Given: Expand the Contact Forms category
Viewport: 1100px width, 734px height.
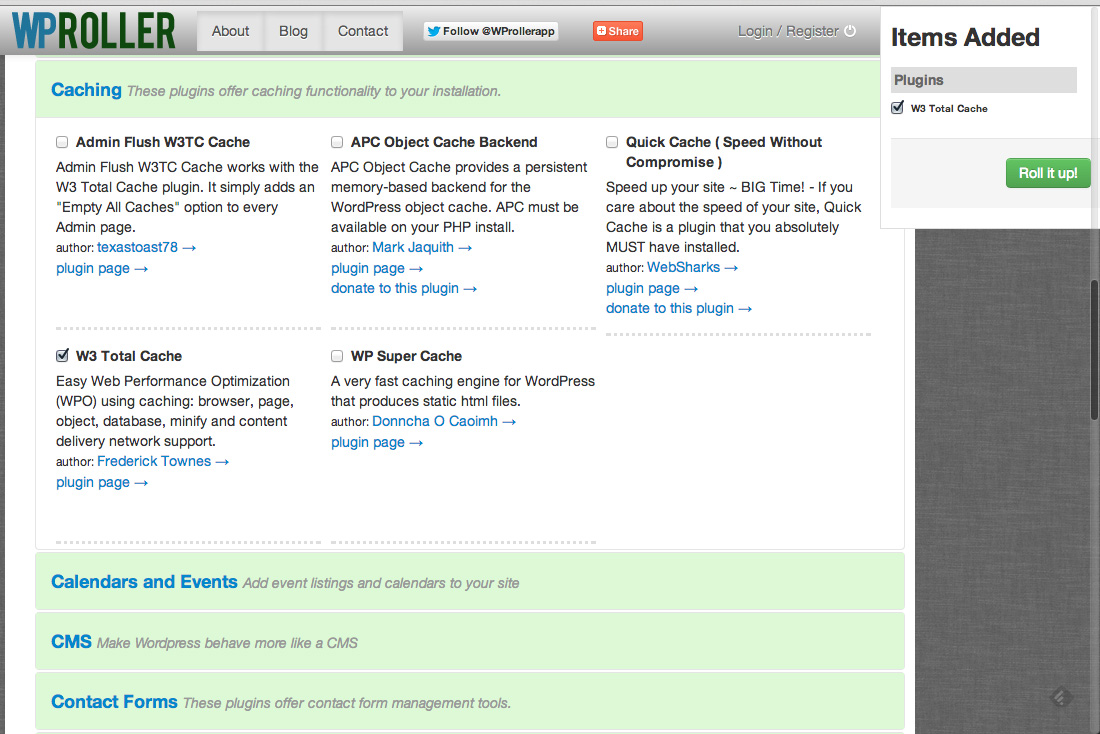Looking at the screenshot, I should click(x=469, y=702).
